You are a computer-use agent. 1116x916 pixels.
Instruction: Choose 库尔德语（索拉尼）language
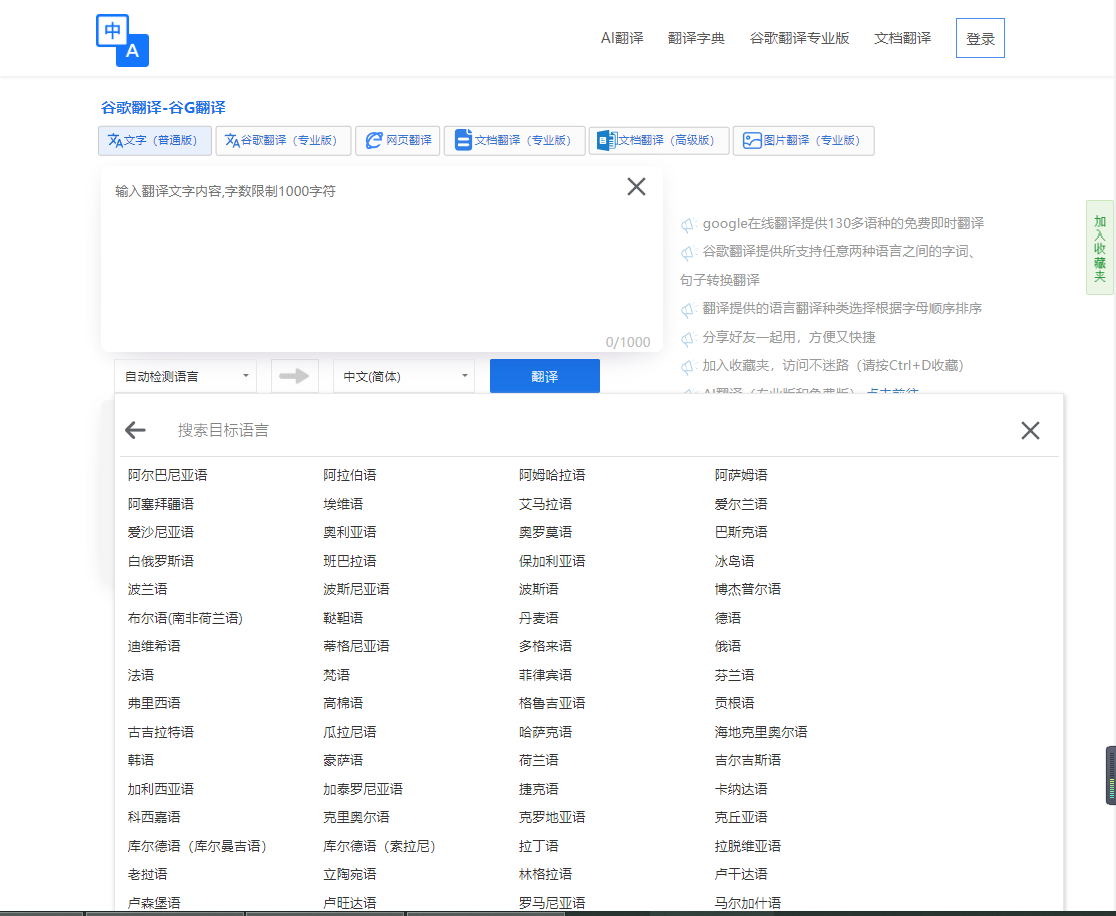(379, 846)
